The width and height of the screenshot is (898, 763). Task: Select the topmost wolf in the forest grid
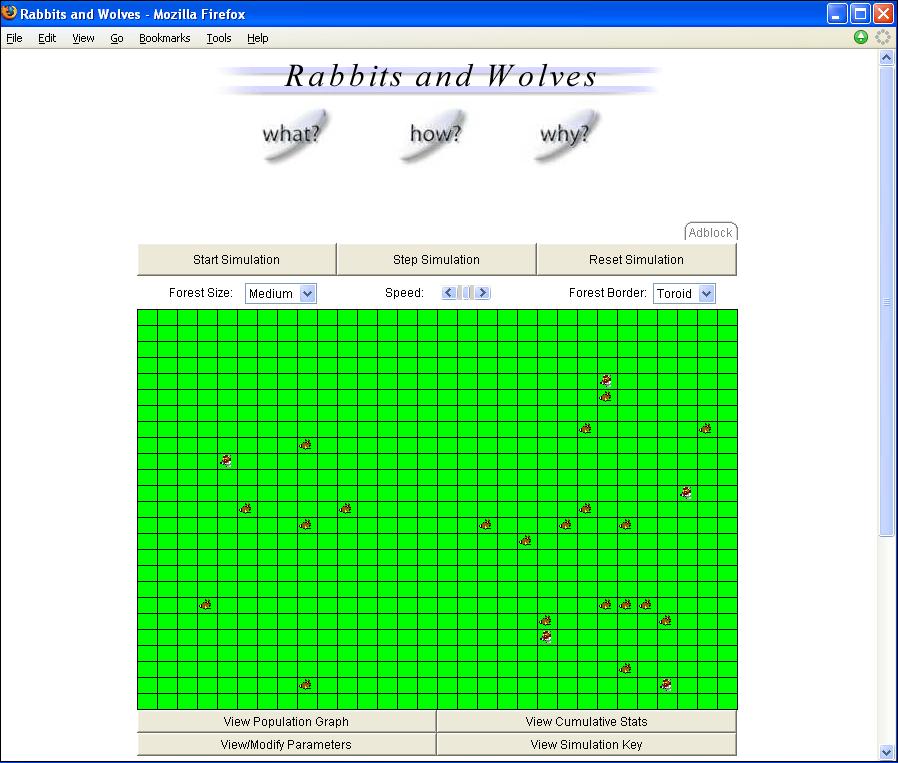(606, 380)
